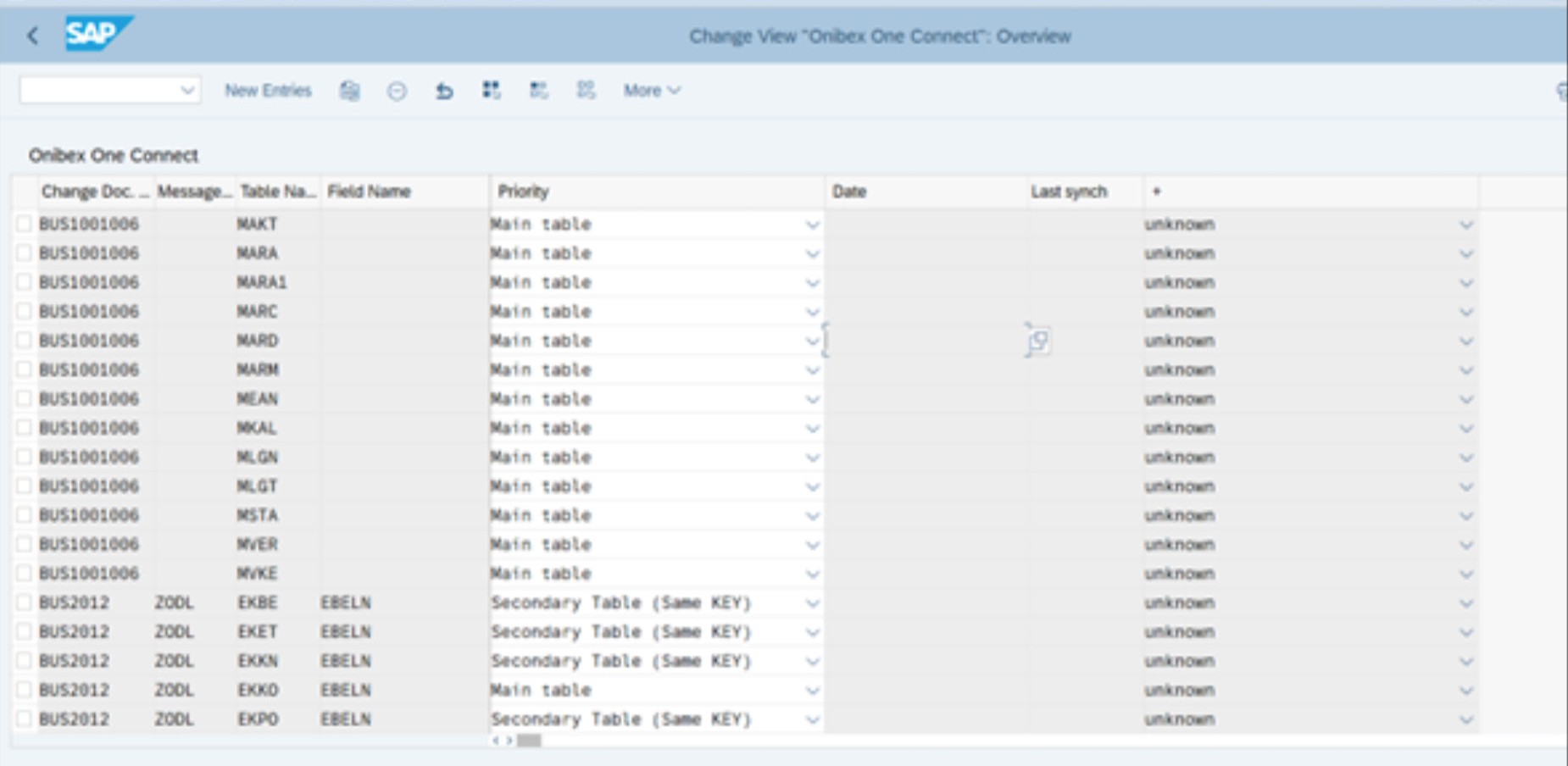
Task: Click the Change Doc. column header
Action: (94, 191)
